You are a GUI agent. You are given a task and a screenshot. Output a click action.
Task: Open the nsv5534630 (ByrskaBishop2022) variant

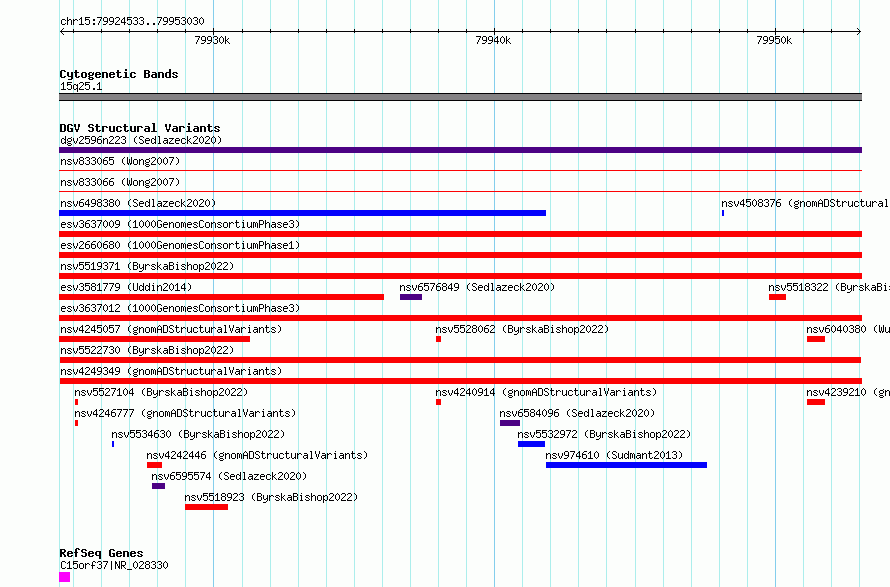pyautogui.click(x=198, y=434)
